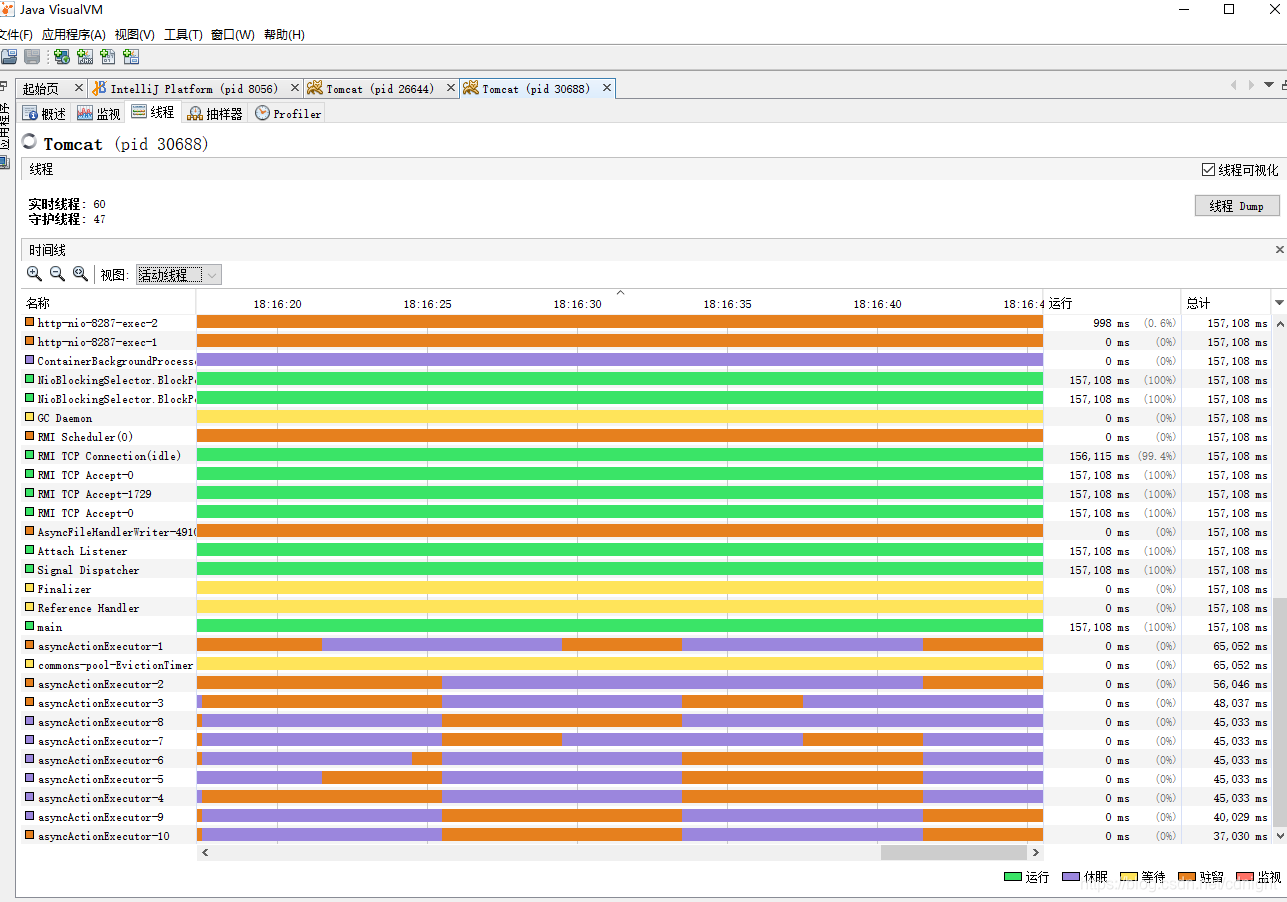Open the 应用程序(A) menu

(x=74, y=34)
